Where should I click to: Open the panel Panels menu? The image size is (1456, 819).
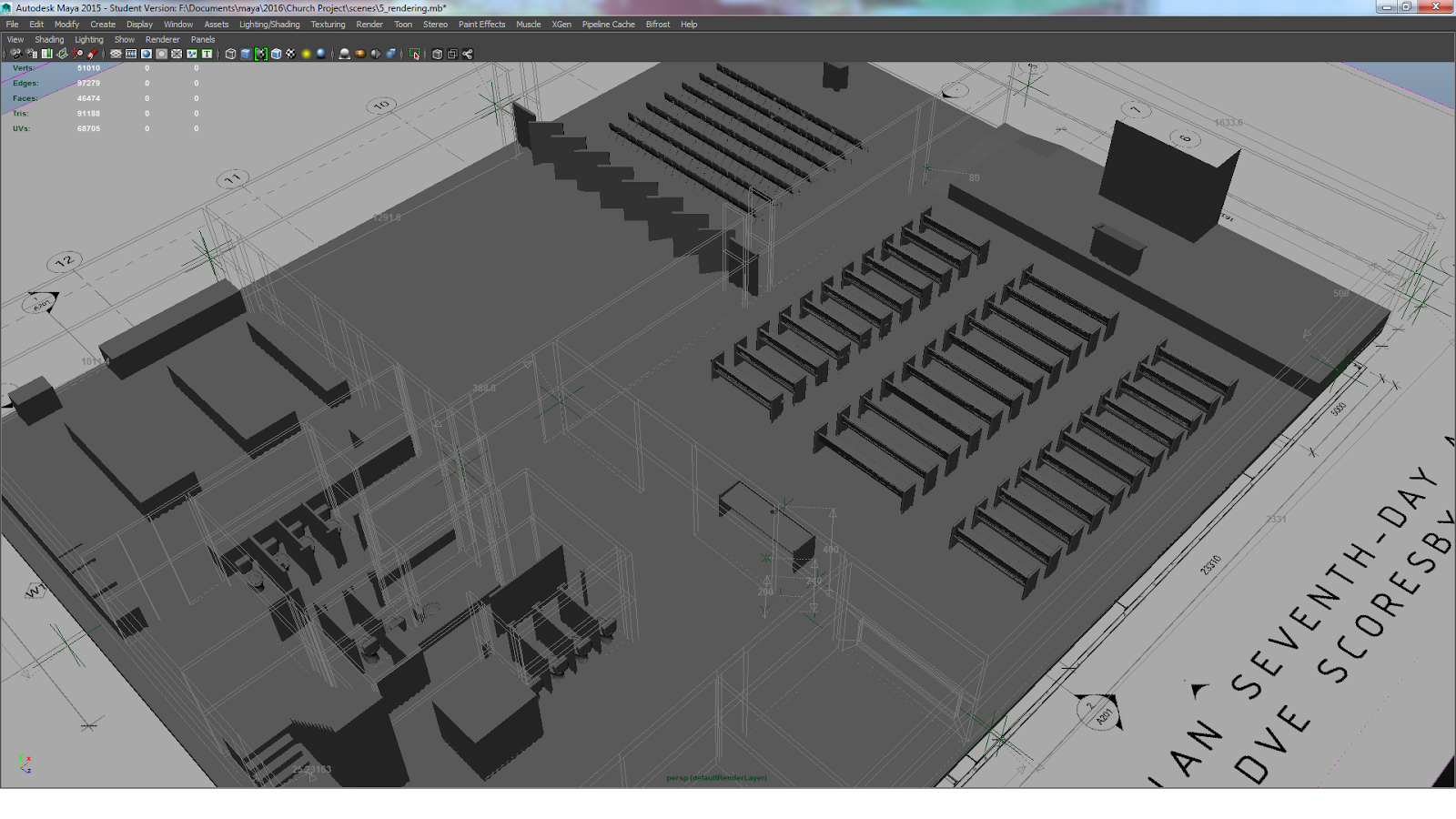point(203,40)
